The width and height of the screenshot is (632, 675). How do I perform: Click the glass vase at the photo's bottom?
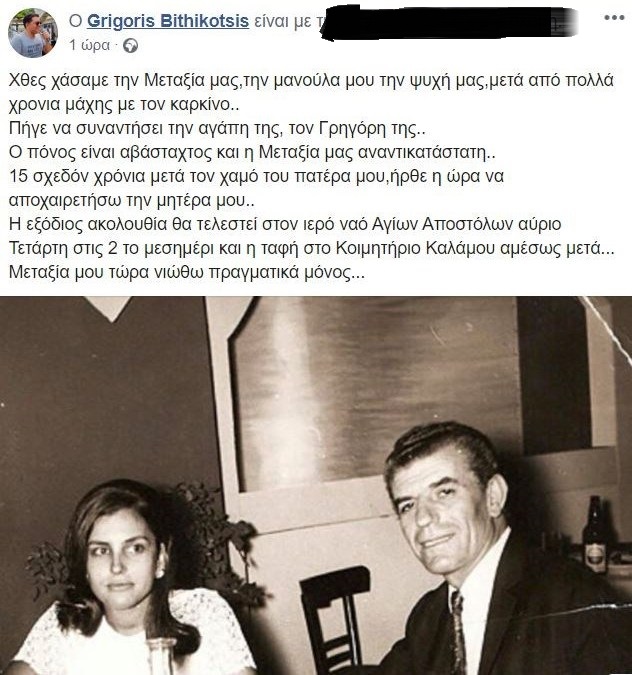coord(161,656)
